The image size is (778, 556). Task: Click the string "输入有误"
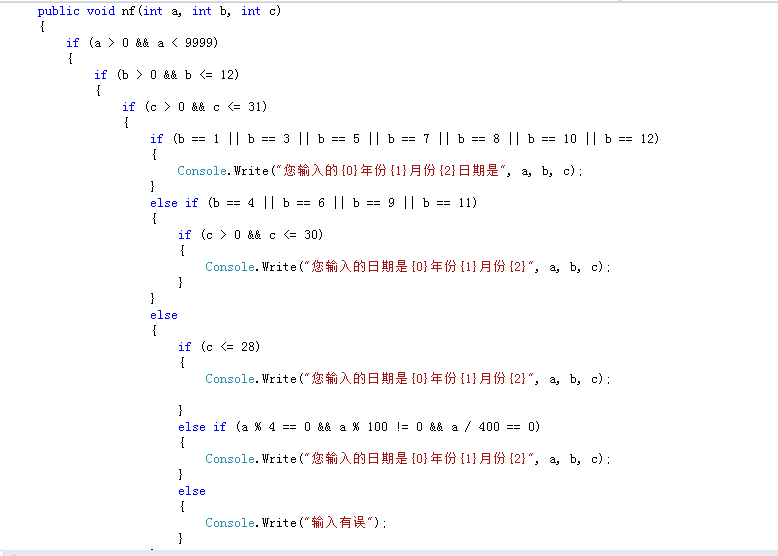(x=338, y=523)
